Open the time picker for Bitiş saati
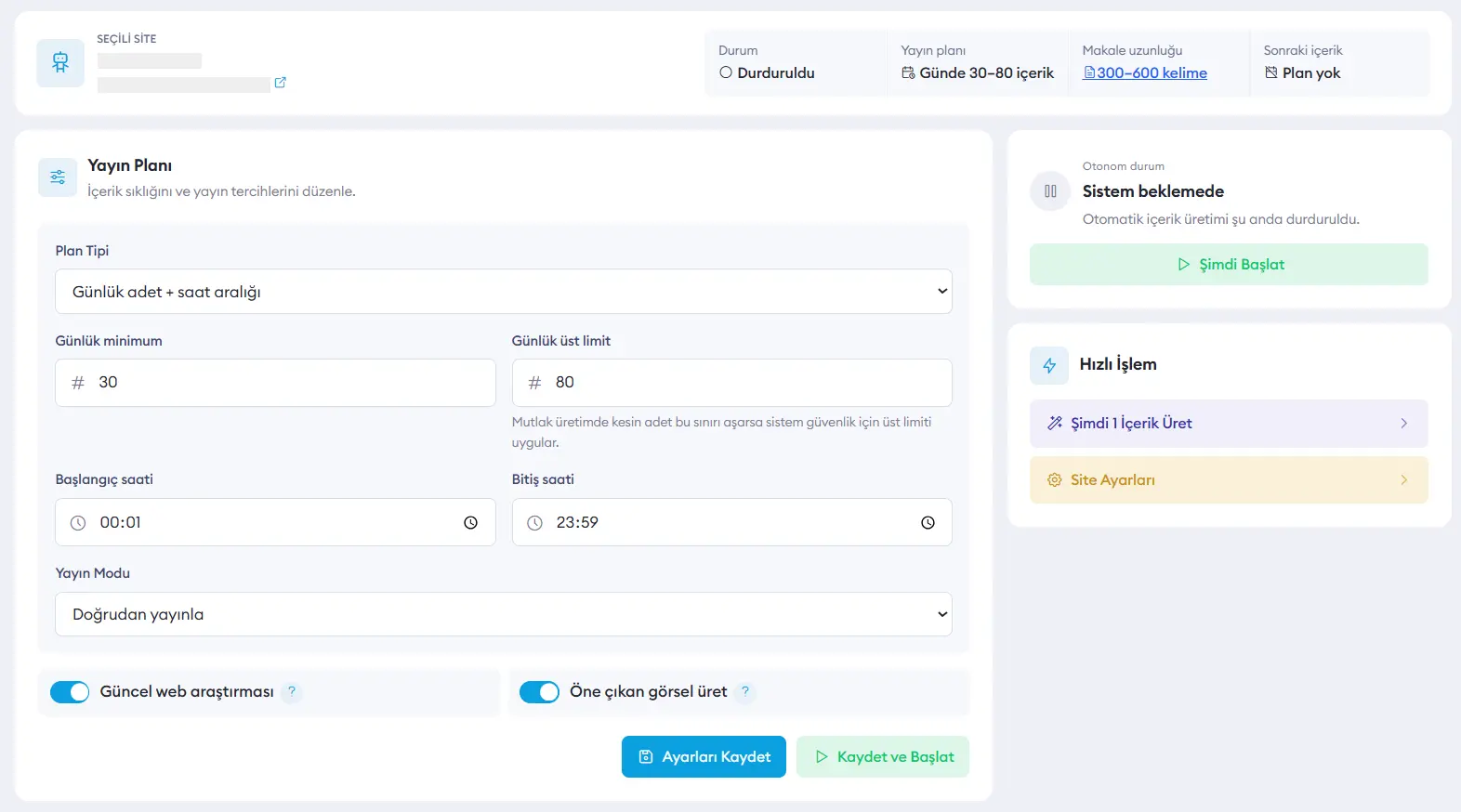 (x=928, y=523)
